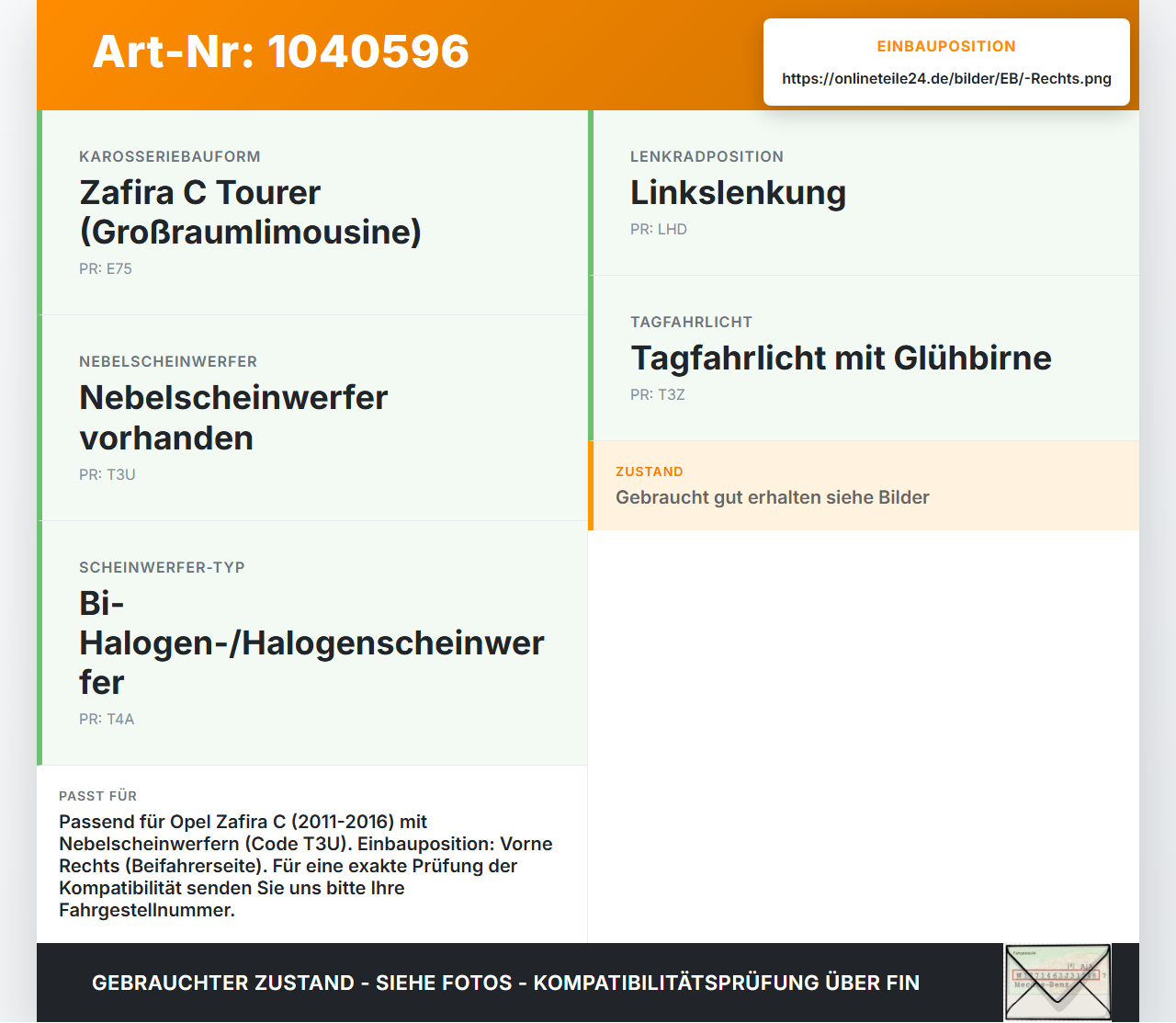Click the PR: LHD code

point(659,230)
